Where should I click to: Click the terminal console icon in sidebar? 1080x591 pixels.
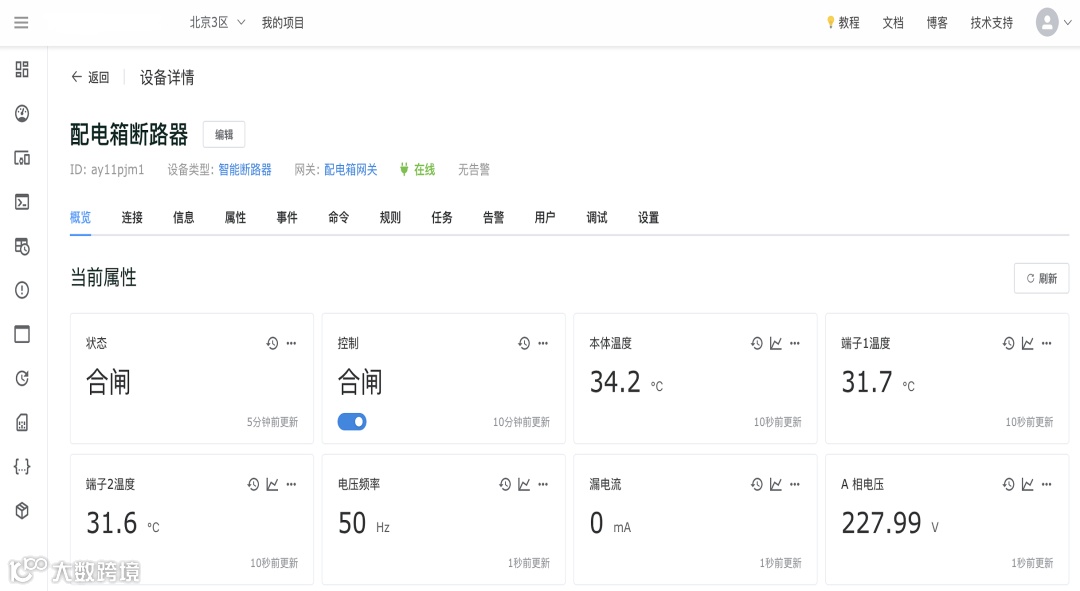click(x=22, y=202)
